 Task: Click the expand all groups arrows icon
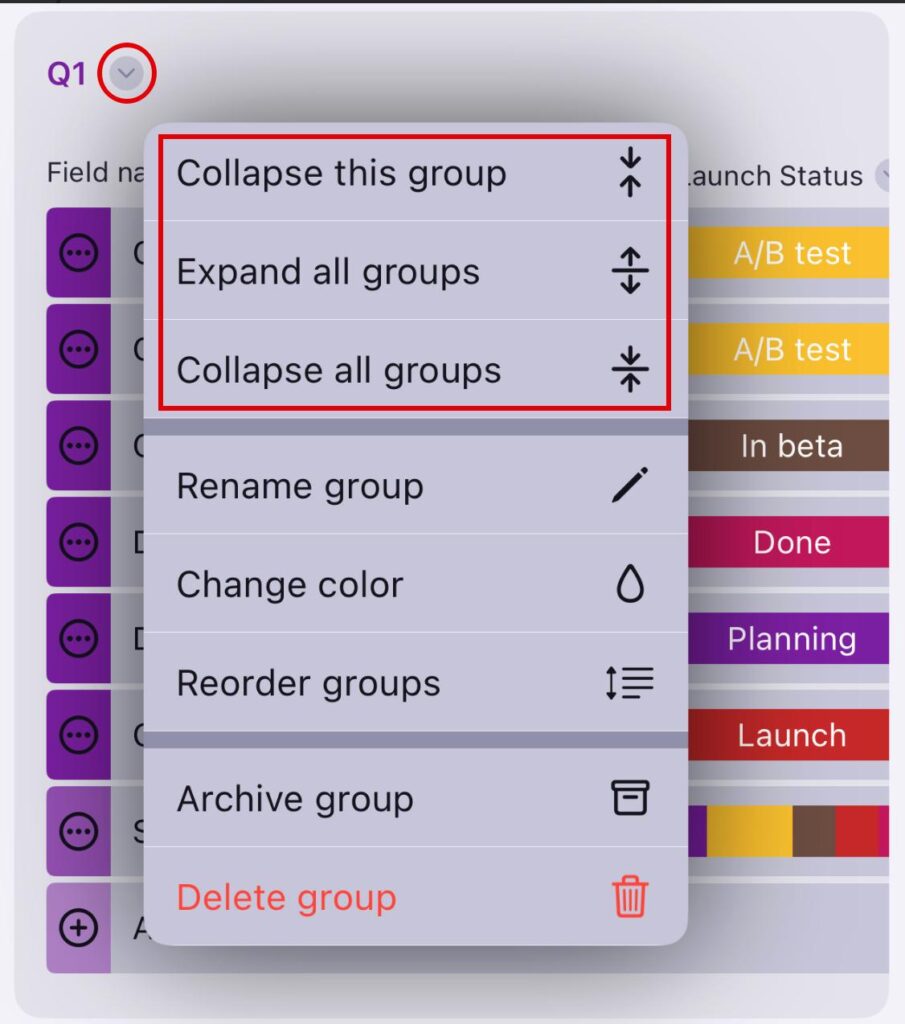coord(630,272)
